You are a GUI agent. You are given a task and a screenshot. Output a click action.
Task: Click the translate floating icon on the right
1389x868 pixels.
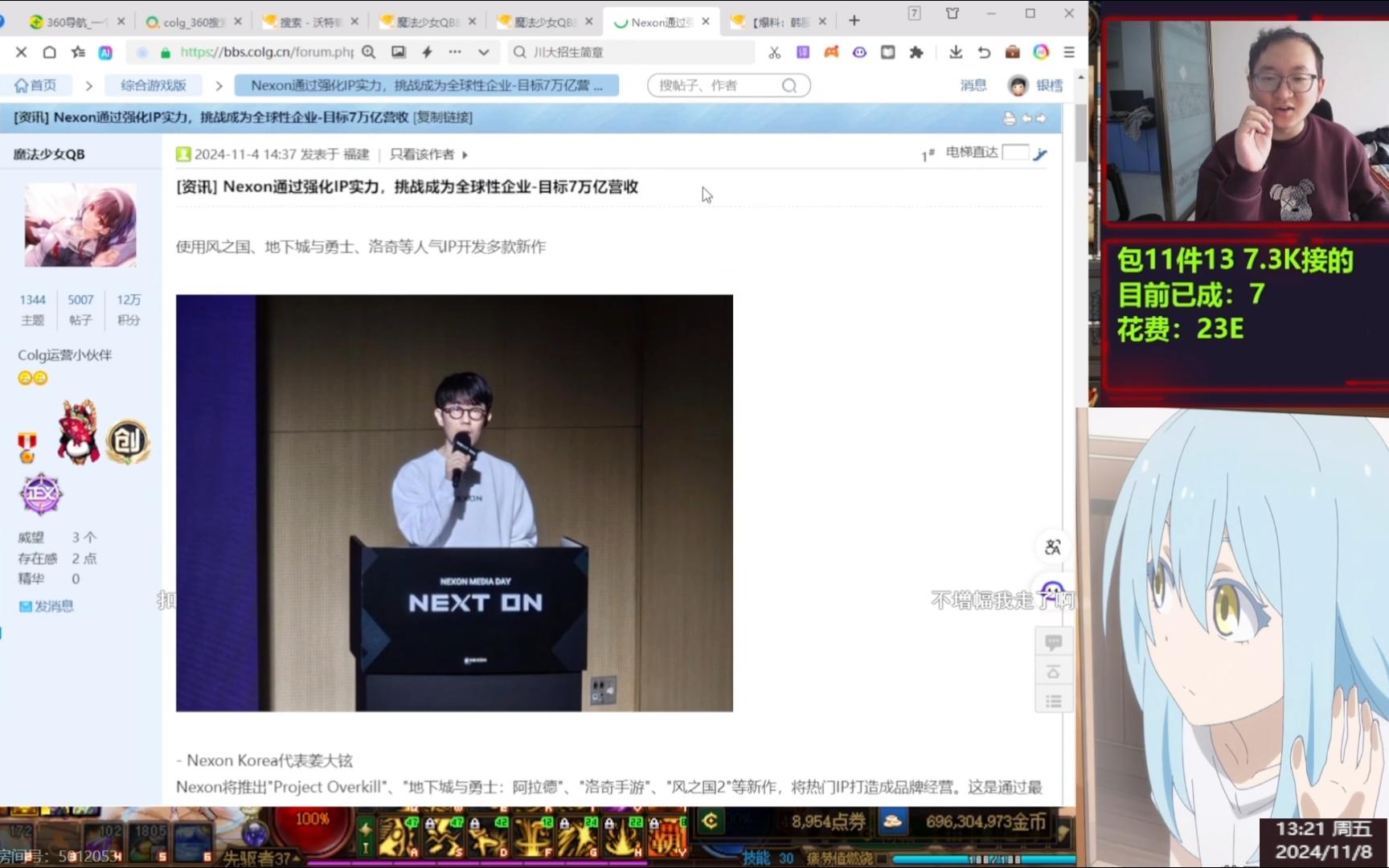1053,547
